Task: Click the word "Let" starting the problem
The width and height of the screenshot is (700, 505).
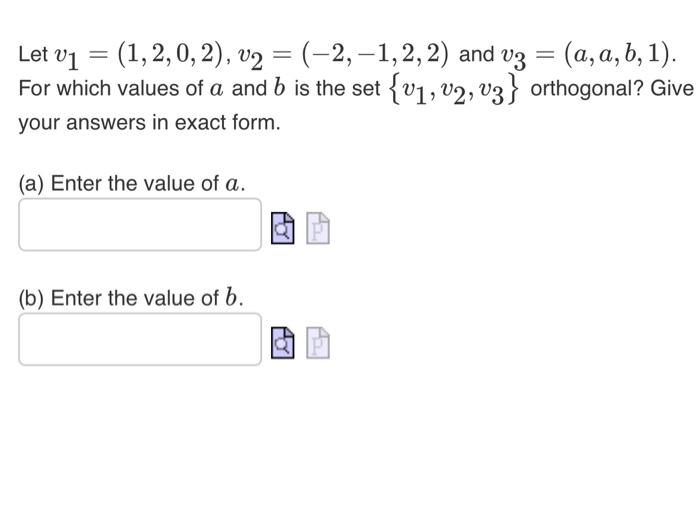Action: (33, 54)
